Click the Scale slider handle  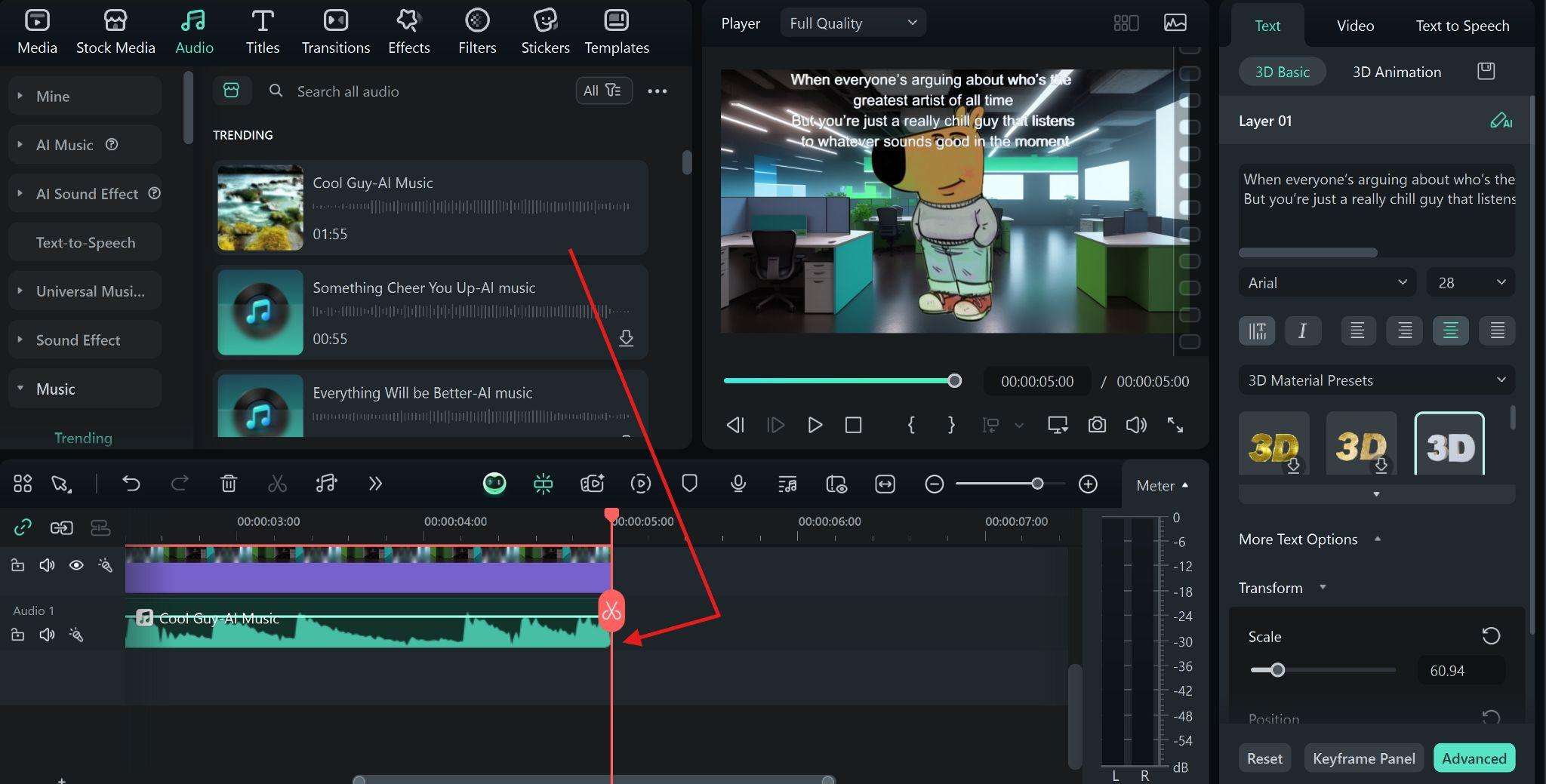click(1277, 670)
